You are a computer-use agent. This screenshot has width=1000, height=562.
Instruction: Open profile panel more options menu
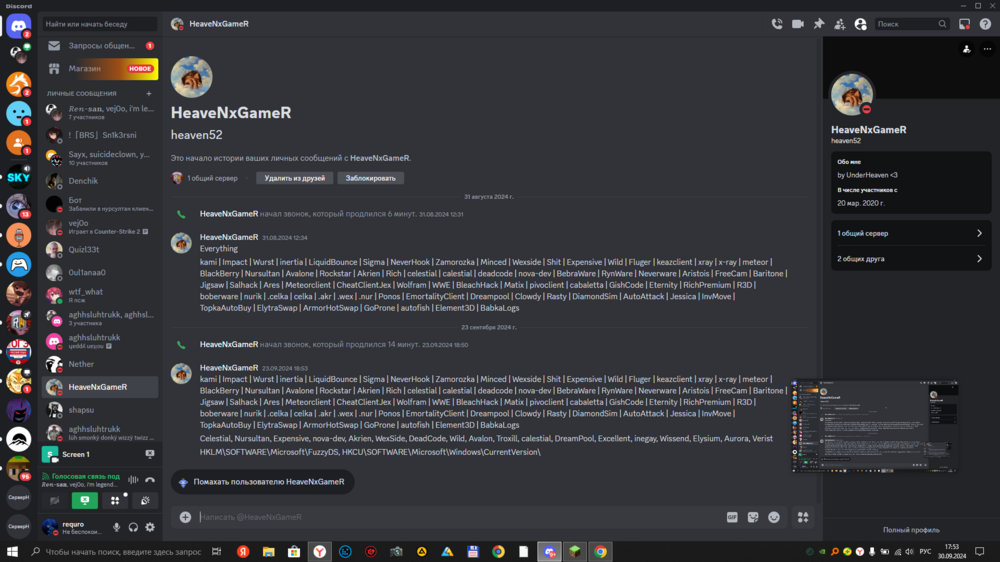point(987,49)
